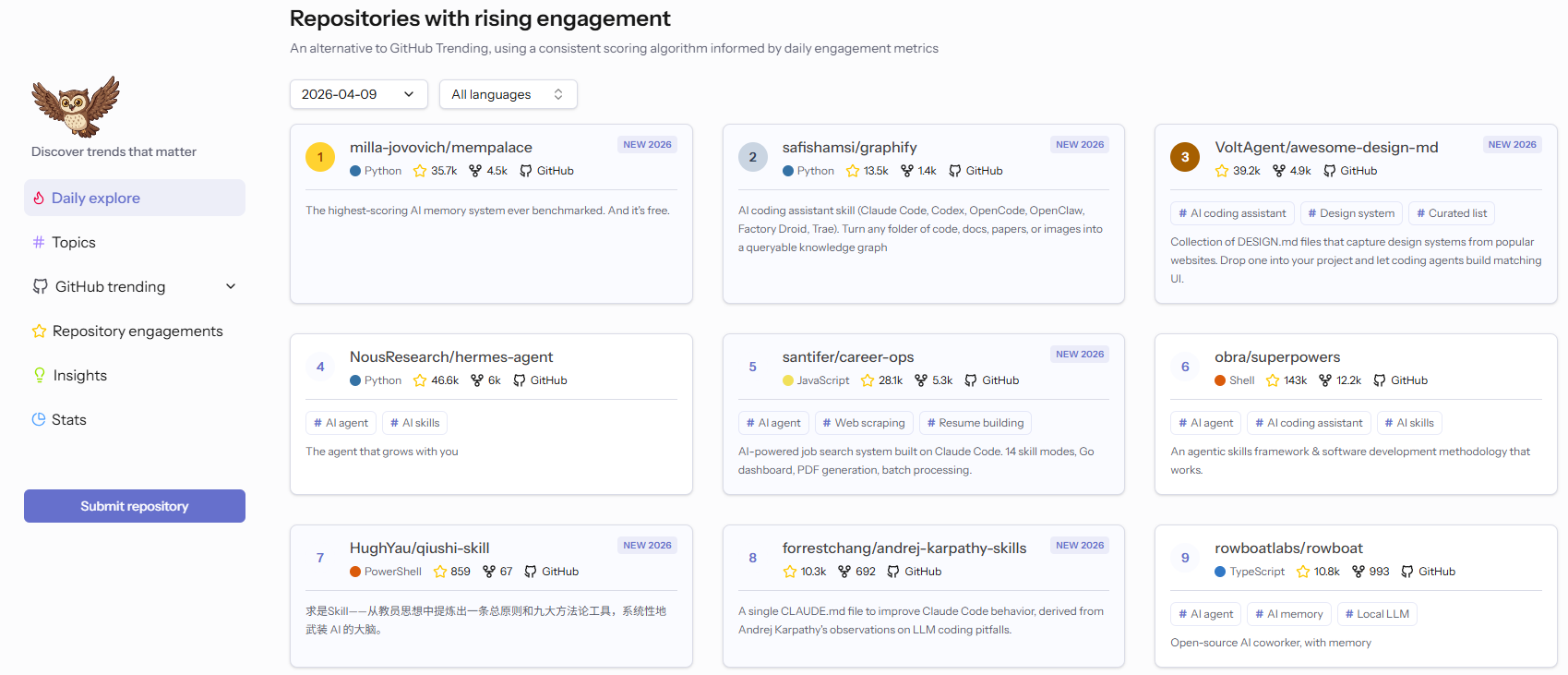Open HughYau/qiushi-skill repository link
Viewport: 1568px width, 675px height.
click(x=420, y=548)
